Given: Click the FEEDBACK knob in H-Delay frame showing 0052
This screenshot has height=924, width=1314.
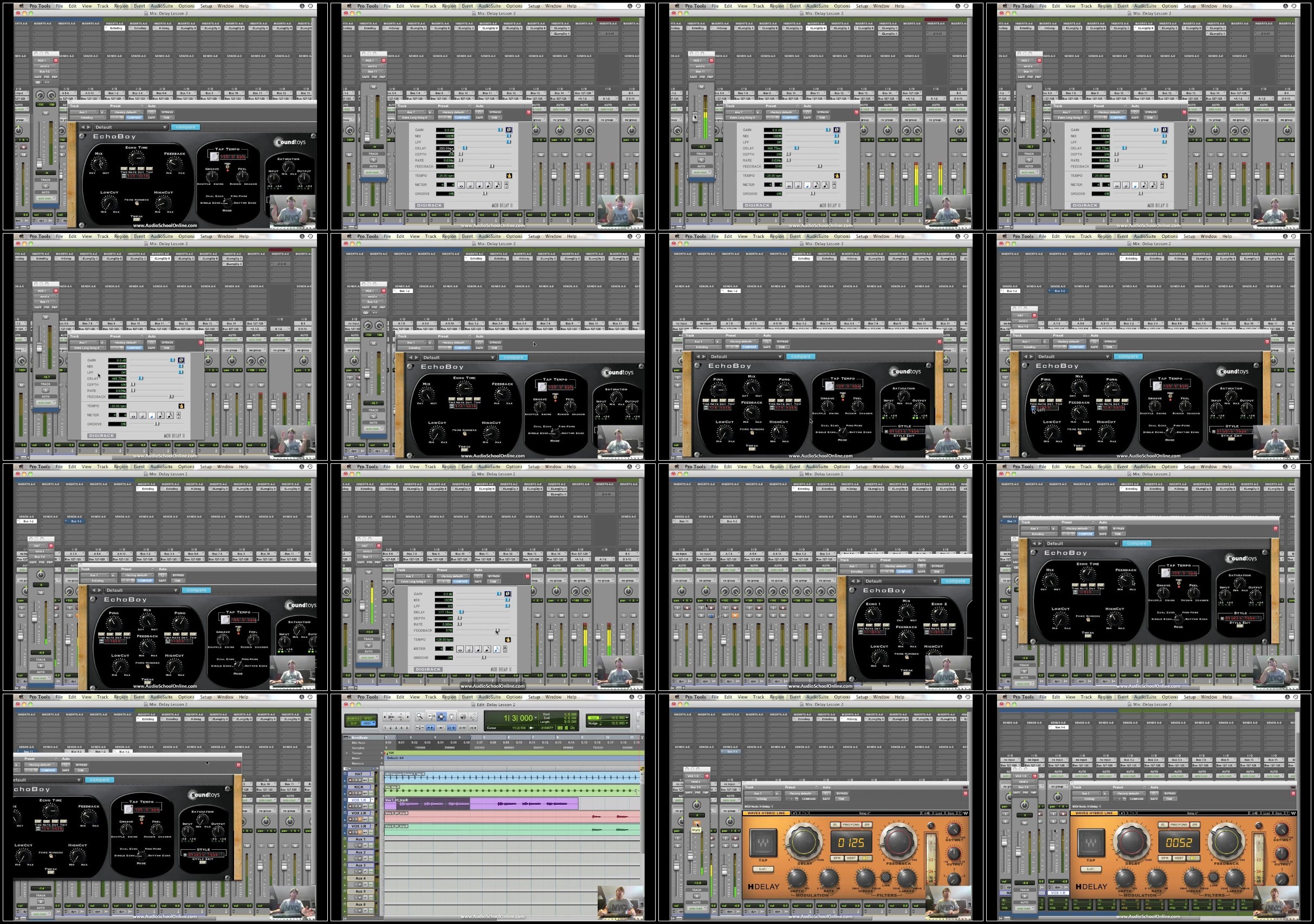Looking at the screenshot, I should coord(1227,842).
